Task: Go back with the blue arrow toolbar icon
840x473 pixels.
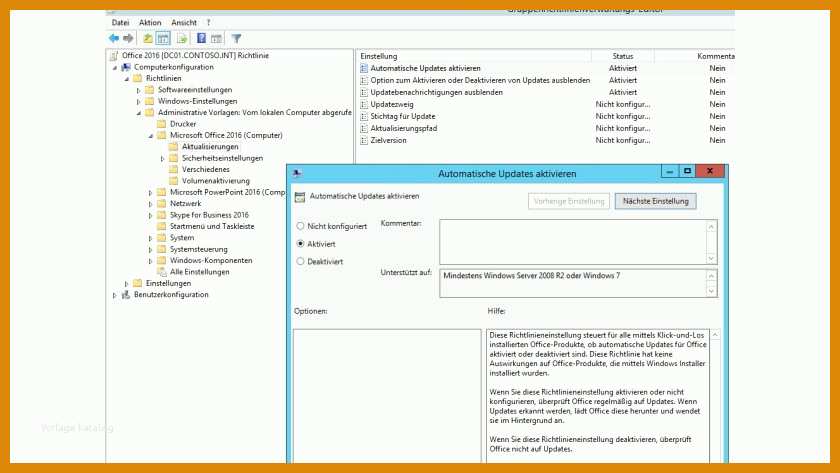Action: [x=114, y=39]
